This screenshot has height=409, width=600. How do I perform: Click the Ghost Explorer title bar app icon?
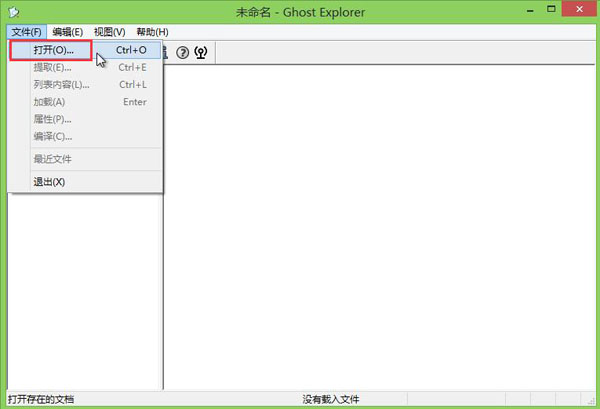(x=14, y=12)
